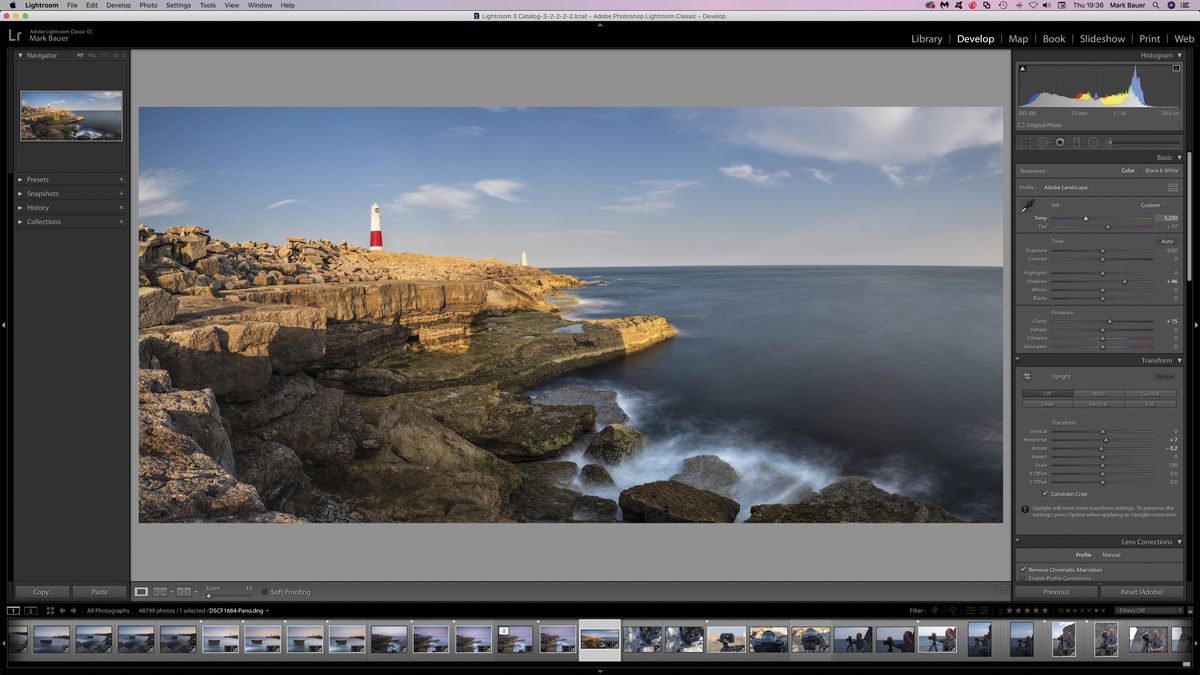Pick the White Balance eyedropper
This screenshot has width=1200, height=675.
pos(1028,205)
